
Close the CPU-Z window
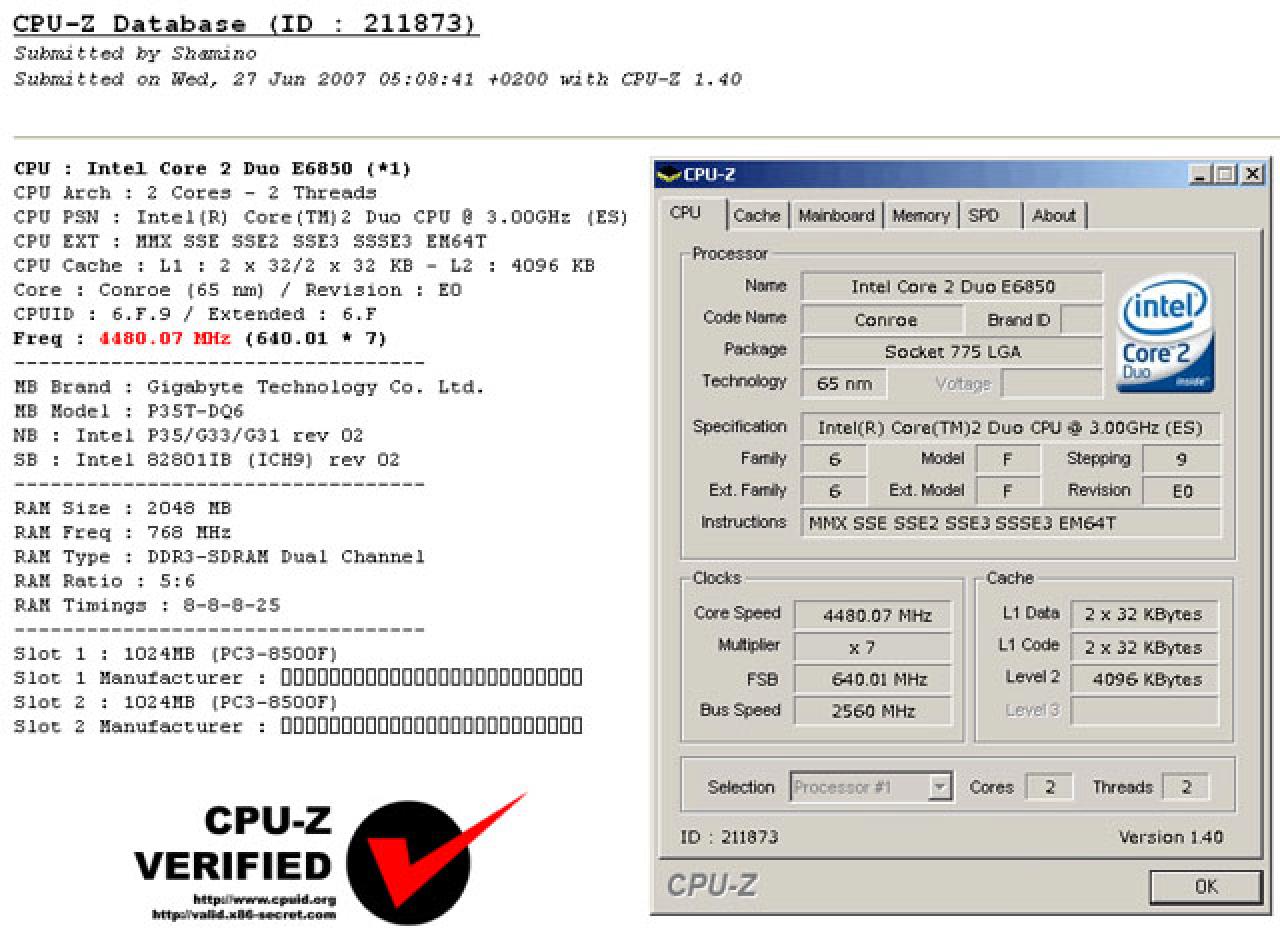[1252, 175]
